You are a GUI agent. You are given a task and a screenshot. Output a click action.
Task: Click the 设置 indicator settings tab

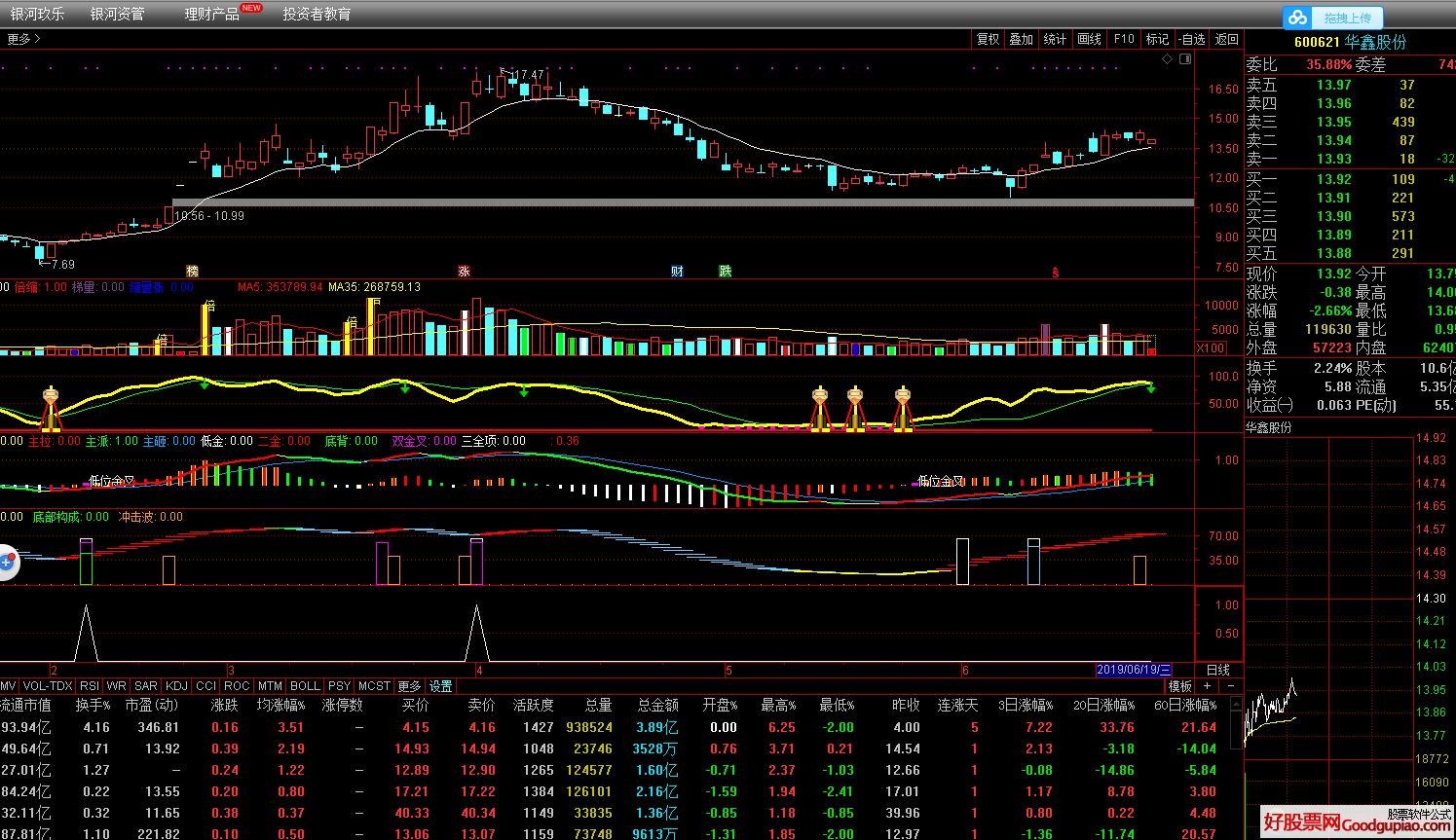[441, 686]
